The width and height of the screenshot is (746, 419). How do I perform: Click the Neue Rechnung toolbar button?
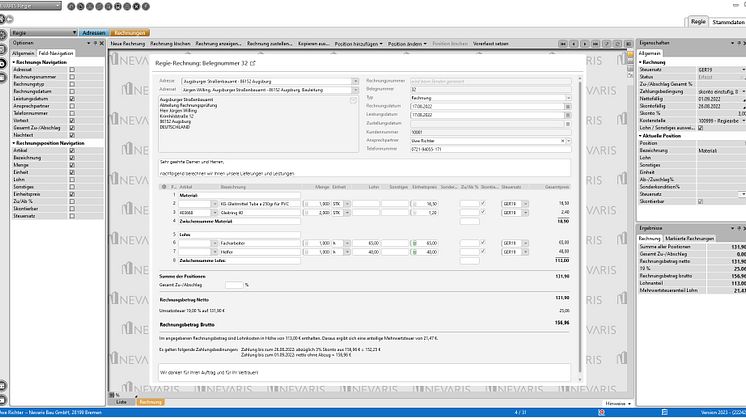127,44
